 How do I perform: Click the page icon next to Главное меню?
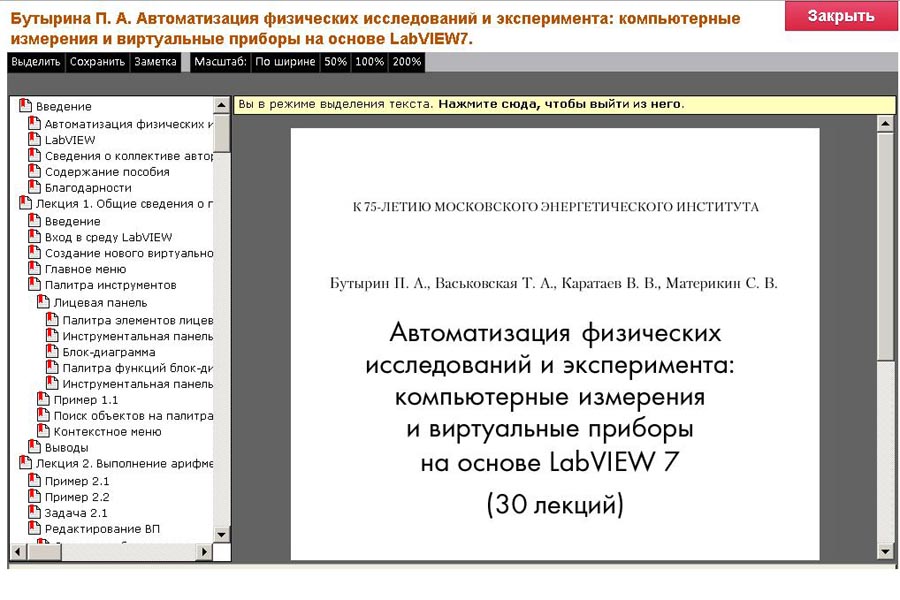coord(36,269)
